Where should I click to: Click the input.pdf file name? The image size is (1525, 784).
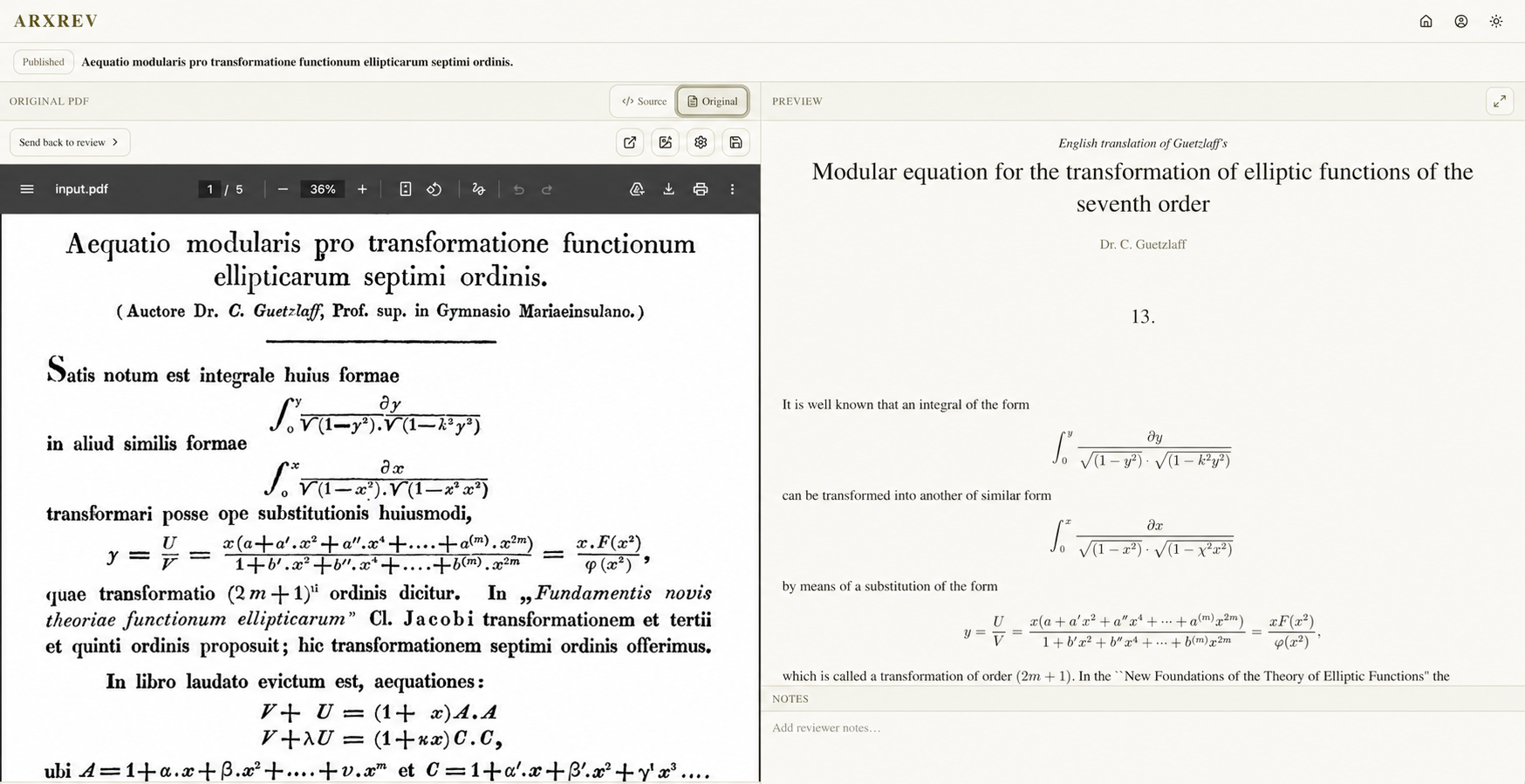(x=81, y=189)
